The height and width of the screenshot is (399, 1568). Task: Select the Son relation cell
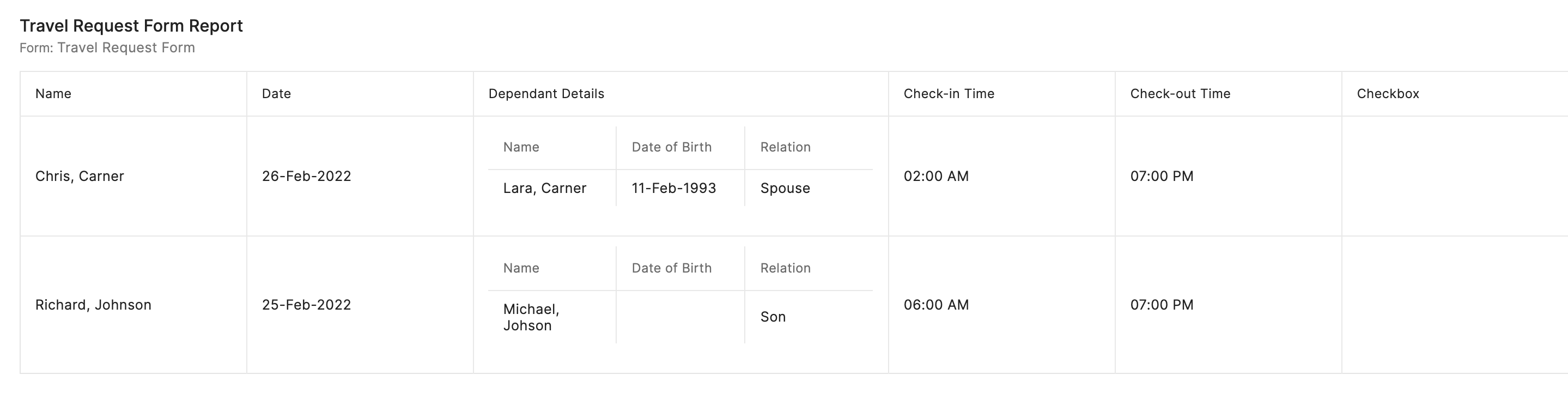pyautogui.click(x=773, y=317)
